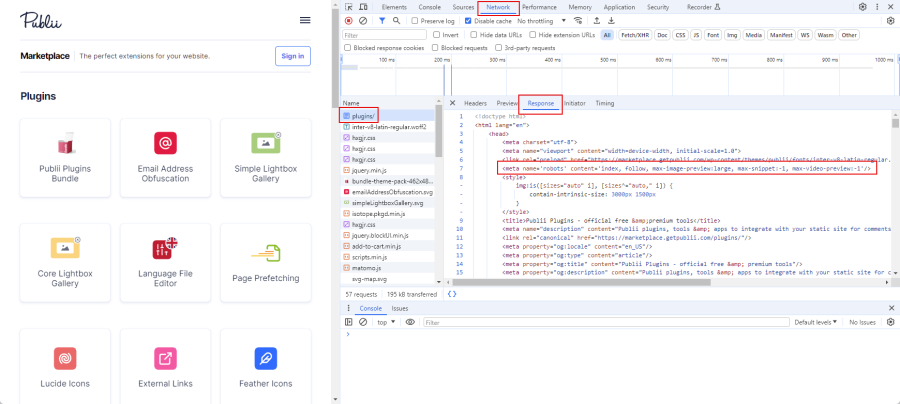Close the console drawer
Viewport: 900px width, 404px height.
pos(891,308)
